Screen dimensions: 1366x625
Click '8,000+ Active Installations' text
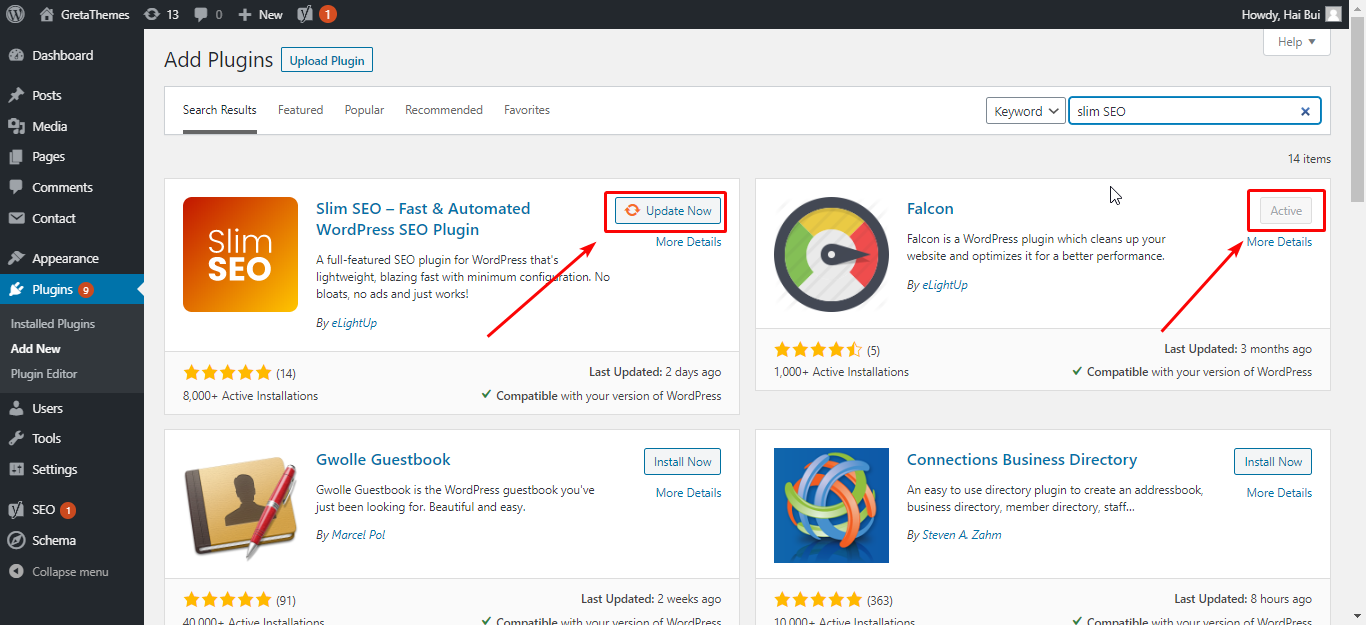[250, 396]
